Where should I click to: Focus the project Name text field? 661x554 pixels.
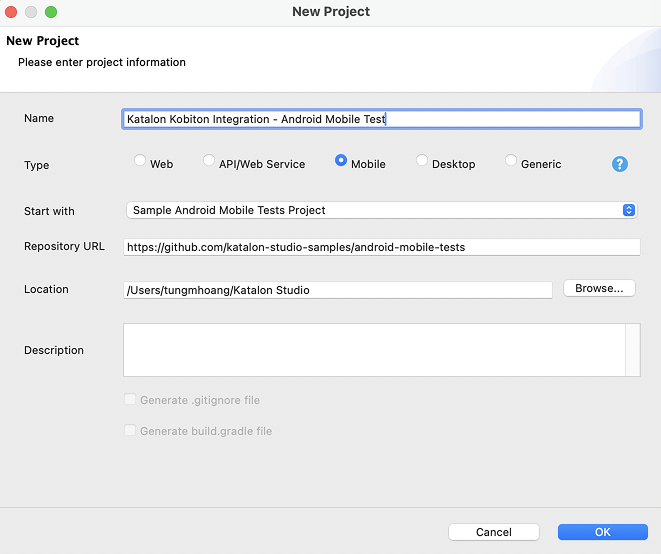(382, 119)
